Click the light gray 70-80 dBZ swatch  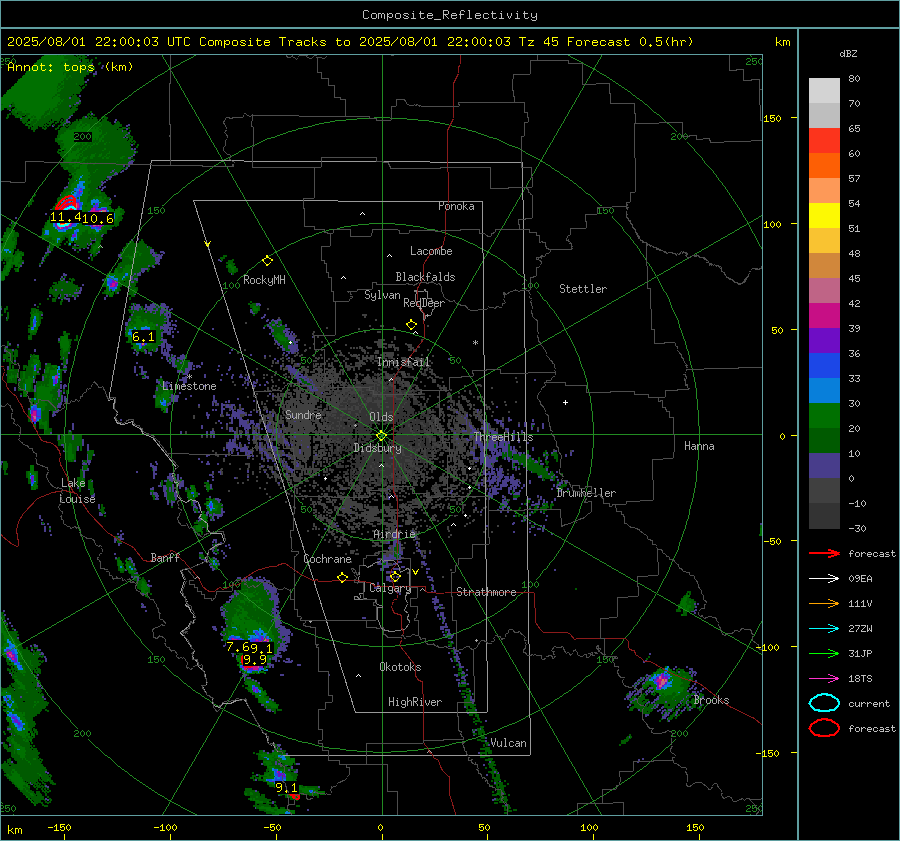pyautogui.click(x=824, y=91)
